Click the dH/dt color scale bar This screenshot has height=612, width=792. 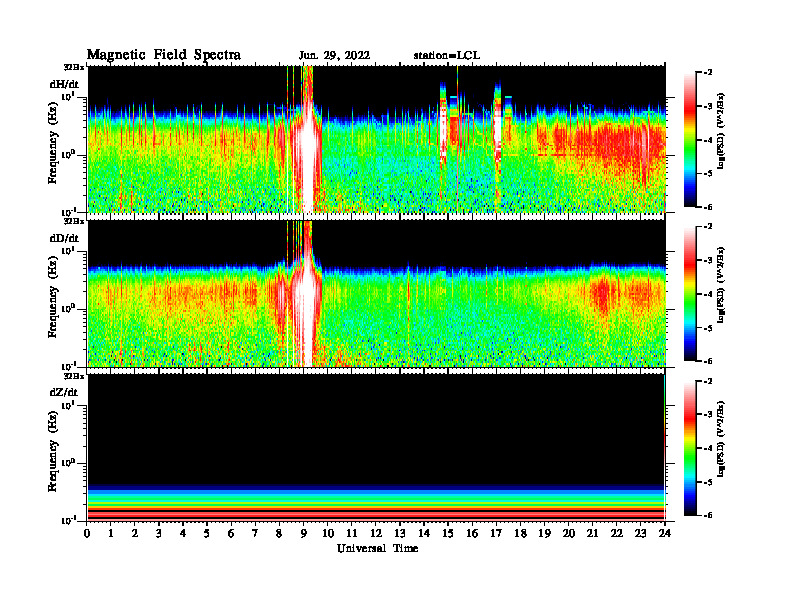(690, 140)
